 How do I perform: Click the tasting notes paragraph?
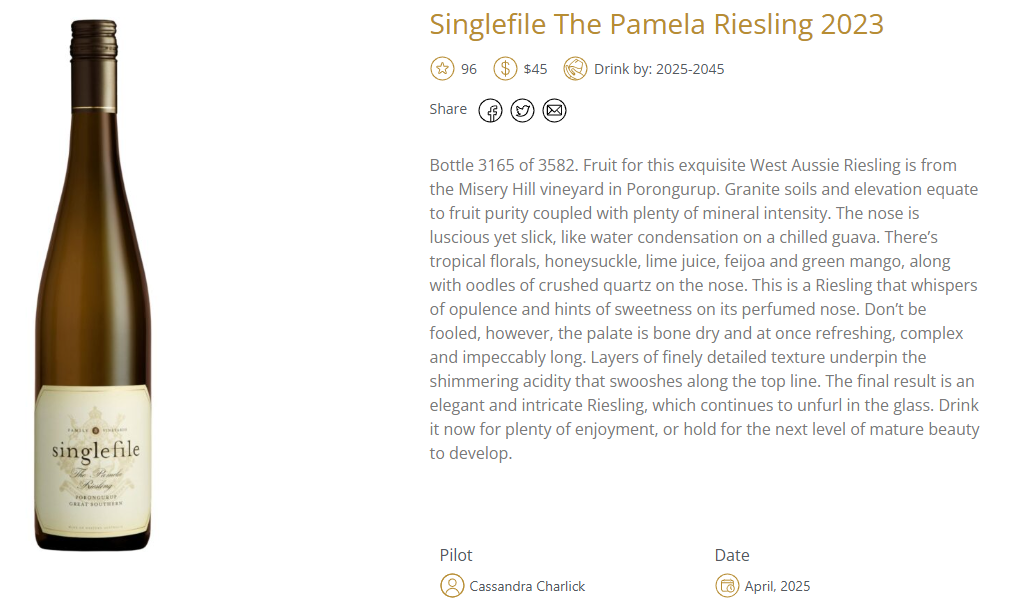704,309
